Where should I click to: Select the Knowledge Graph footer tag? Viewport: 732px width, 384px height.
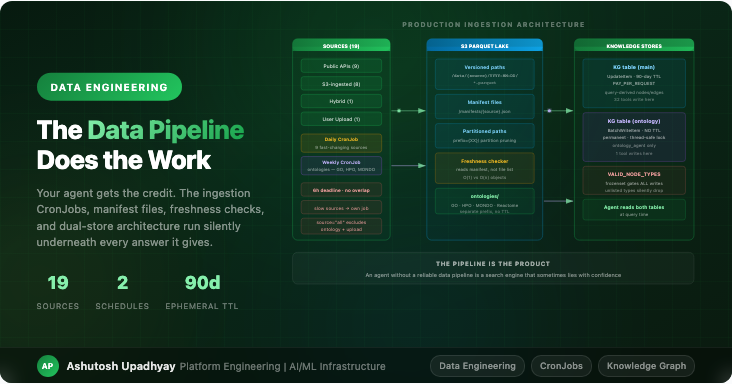point(646,366)
